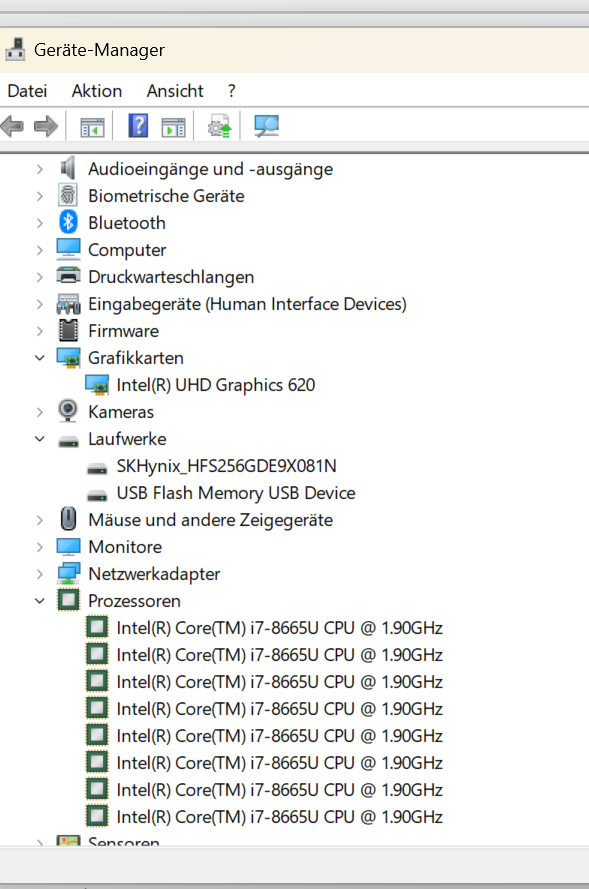Viewport: 589px width, 889px height.
Task: Select the Bluetooth category label
Action: coord(127,223)
